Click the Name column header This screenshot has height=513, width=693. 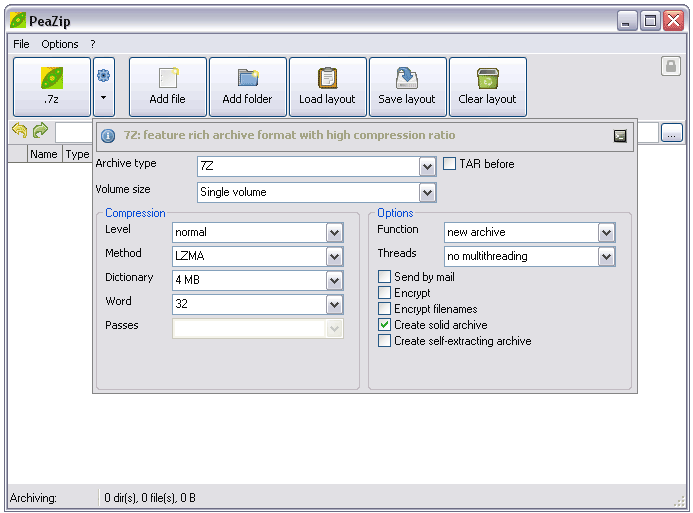click(x=44, y=154)
